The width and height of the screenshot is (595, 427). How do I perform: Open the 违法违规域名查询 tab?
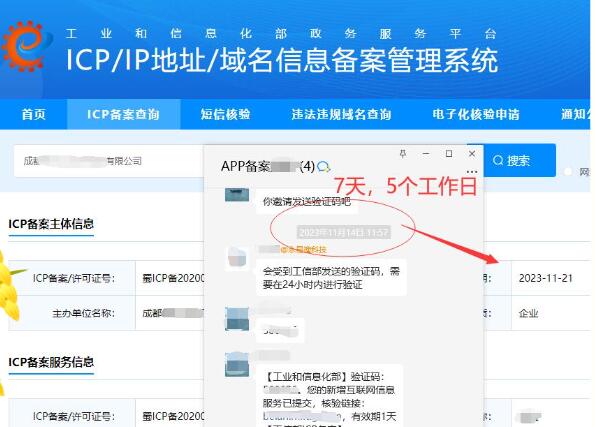pos(342,114)
